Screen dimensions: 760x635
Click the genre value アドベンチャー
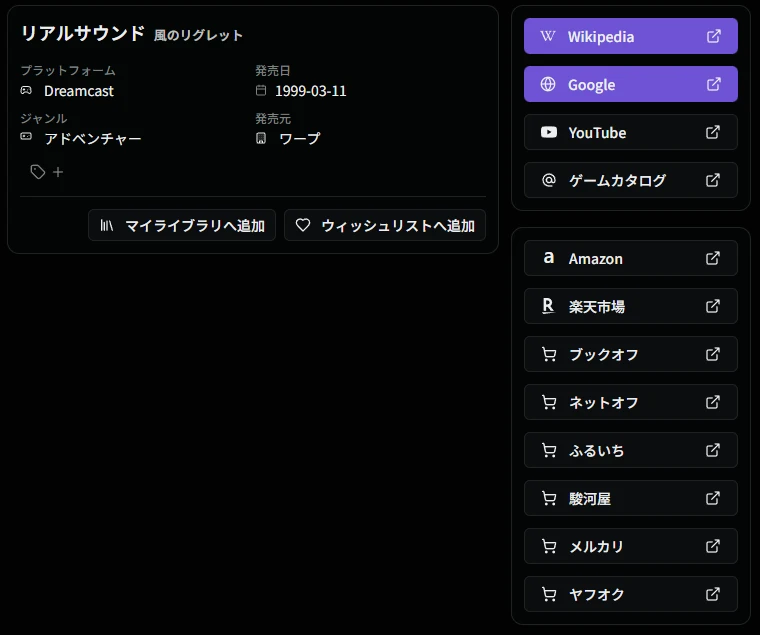point(93,139)
